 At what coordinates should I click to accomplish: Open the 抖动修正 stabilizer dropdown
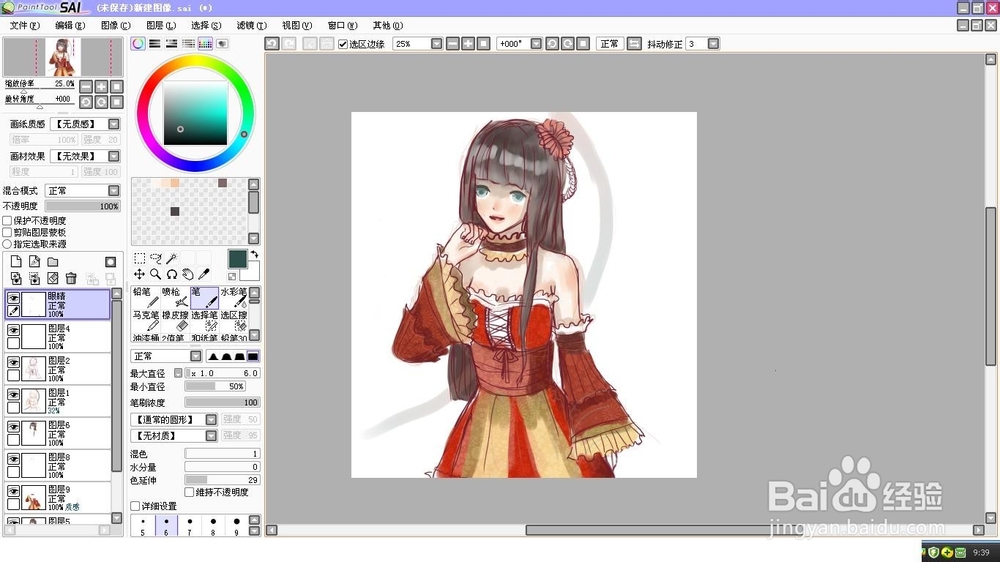pyautogui.click(x=713, y=43)
